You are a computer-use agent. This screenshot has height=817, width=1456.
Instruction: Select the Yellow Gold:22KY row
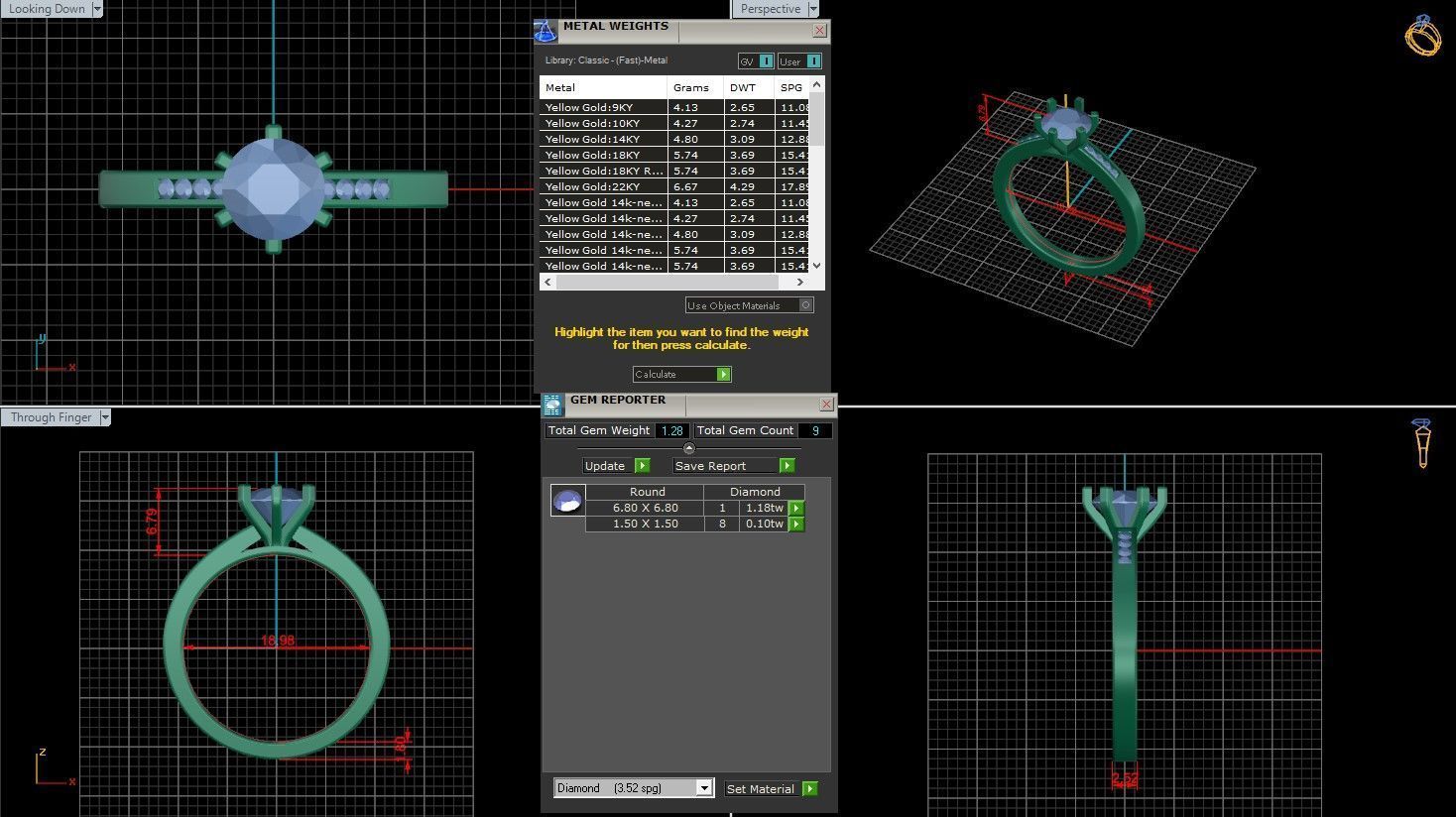[x=674, y=186]
